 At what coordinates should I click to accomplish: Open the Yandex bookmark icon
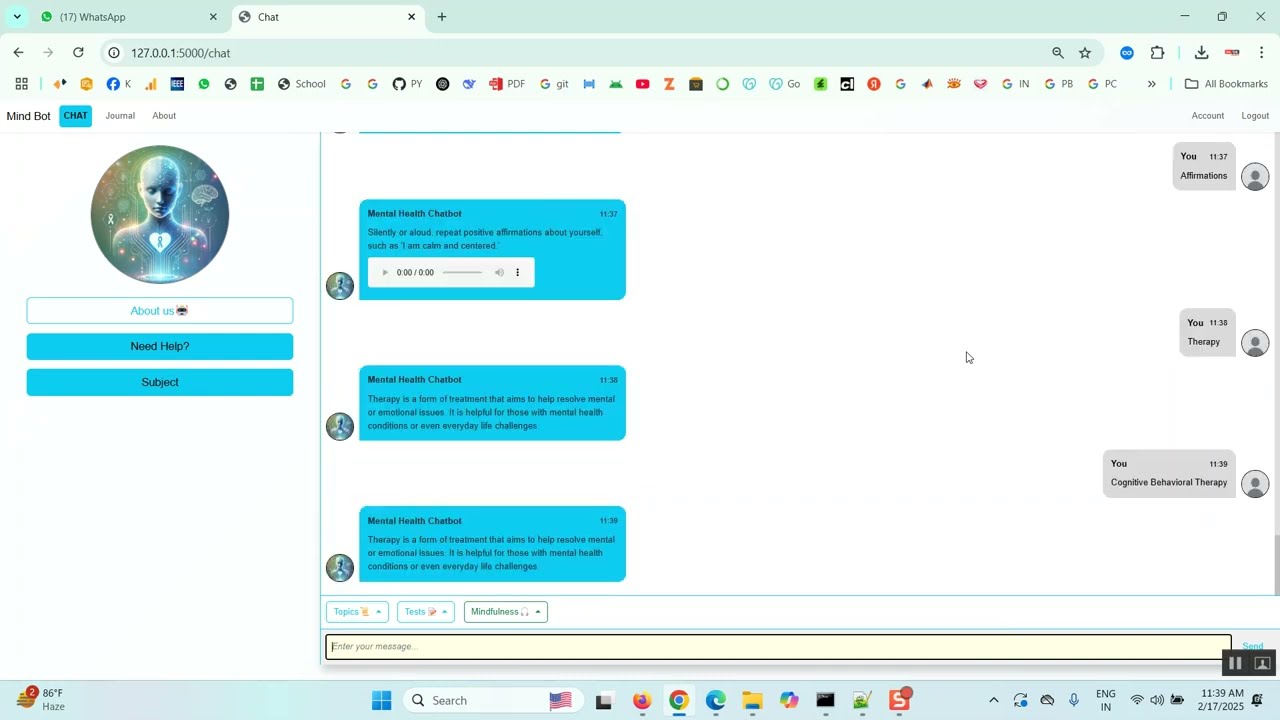[x=874, y=84]
